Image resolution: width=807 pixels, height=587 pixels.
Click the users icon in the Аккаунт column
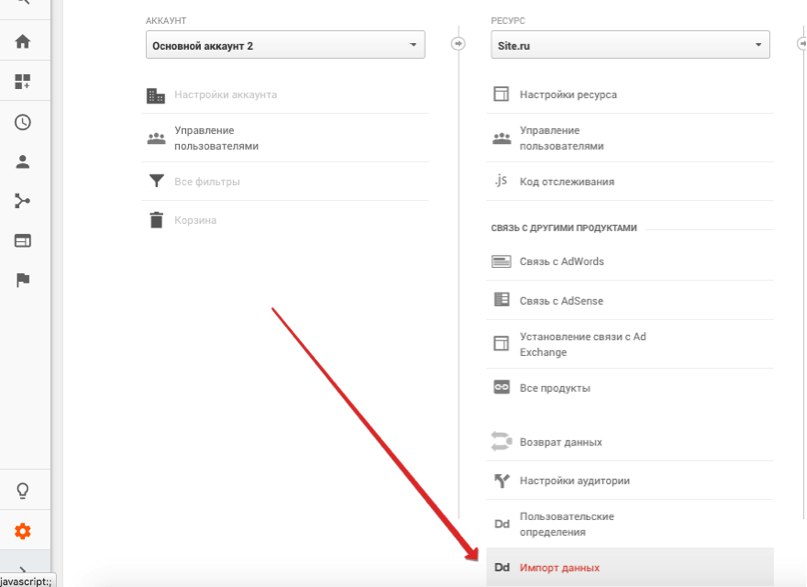(156, 138)
